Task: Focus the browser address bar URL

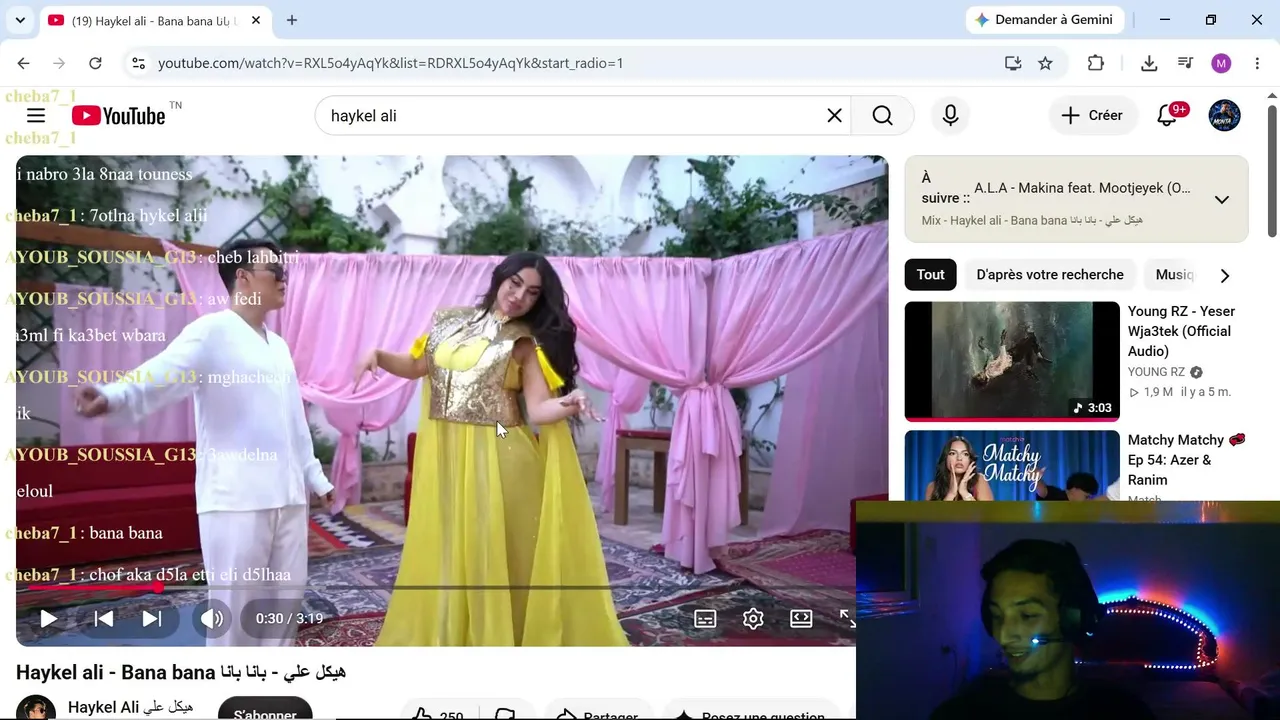Action: 390,63
